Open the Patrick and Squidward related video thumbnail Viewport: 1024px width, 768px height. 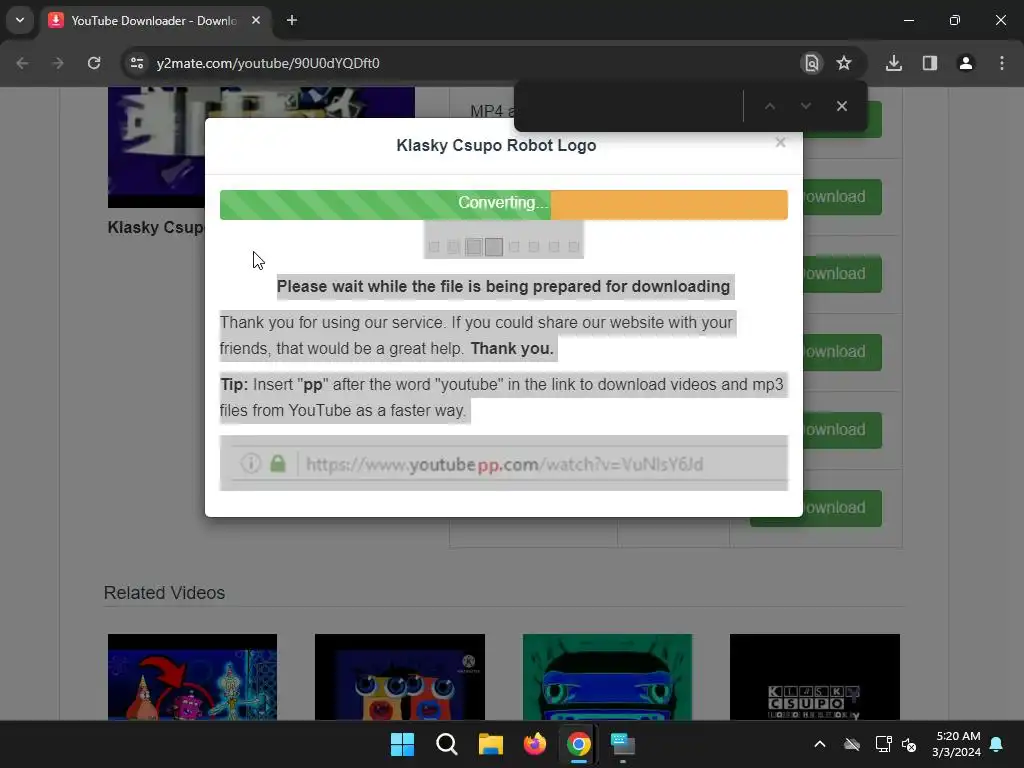pyautogui.click(x=193, y=677)
